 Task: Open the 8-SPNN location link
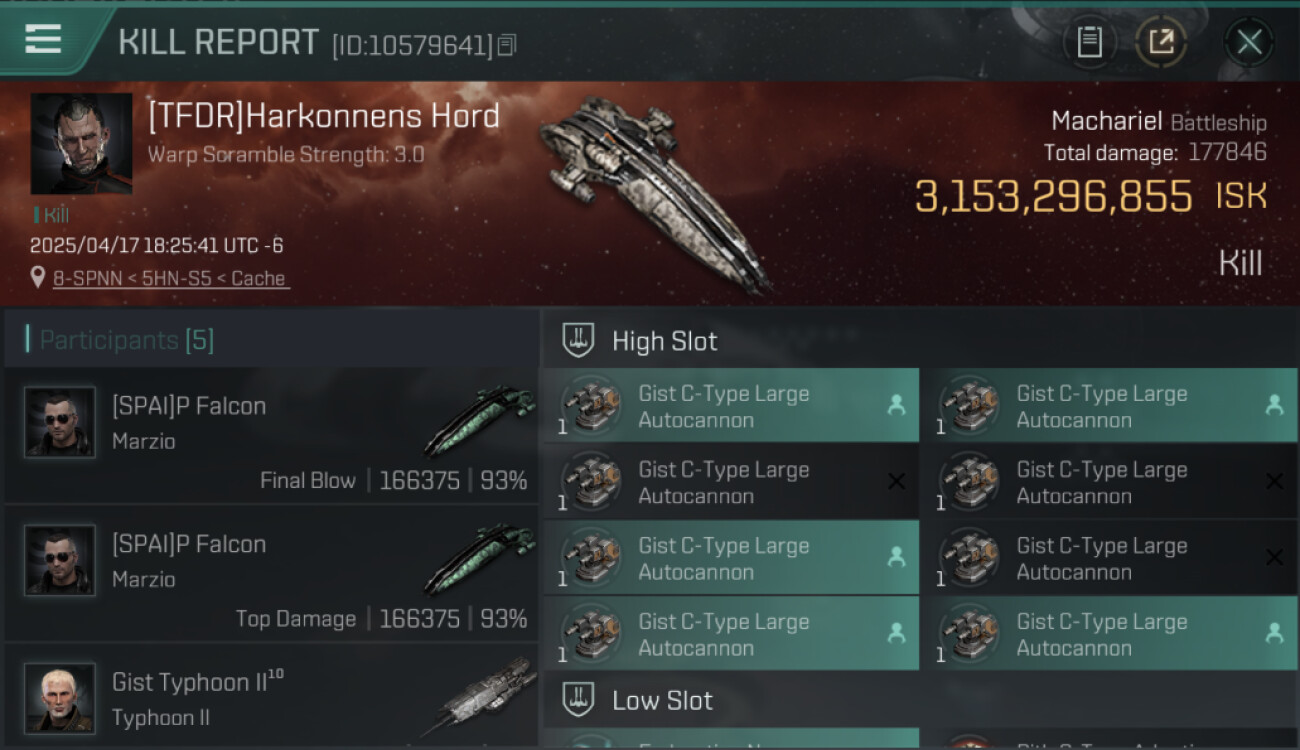[x=171, y=279]
